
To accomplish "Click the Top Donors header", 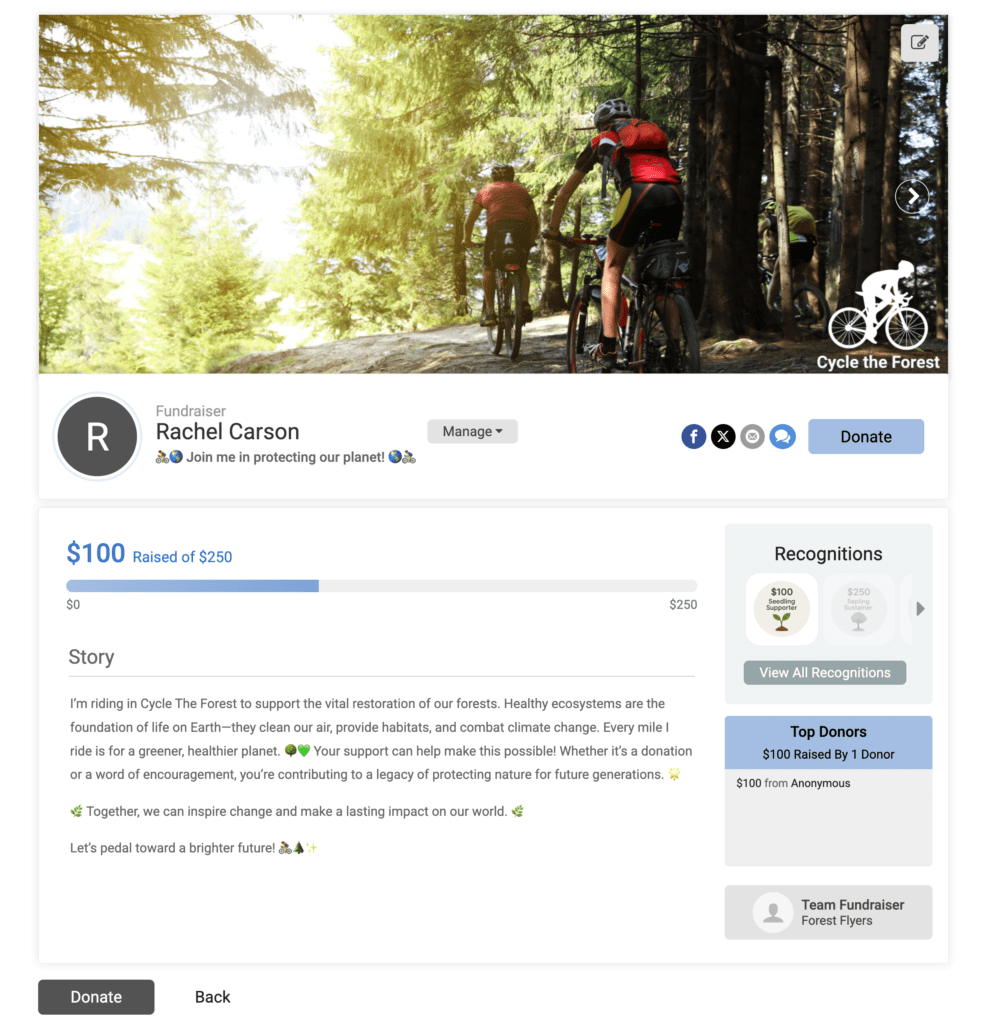I will click(x=828, y=743).
